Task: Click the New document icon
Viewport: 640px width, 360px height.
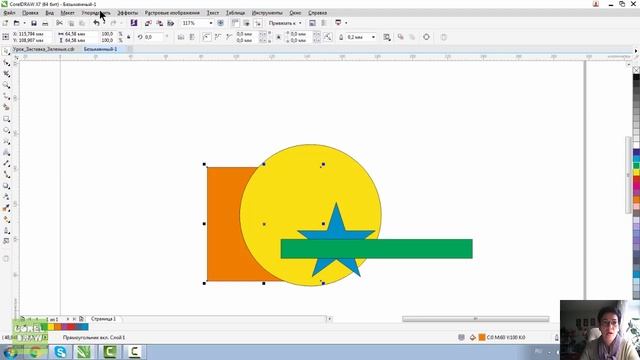Action: (5, 23)
